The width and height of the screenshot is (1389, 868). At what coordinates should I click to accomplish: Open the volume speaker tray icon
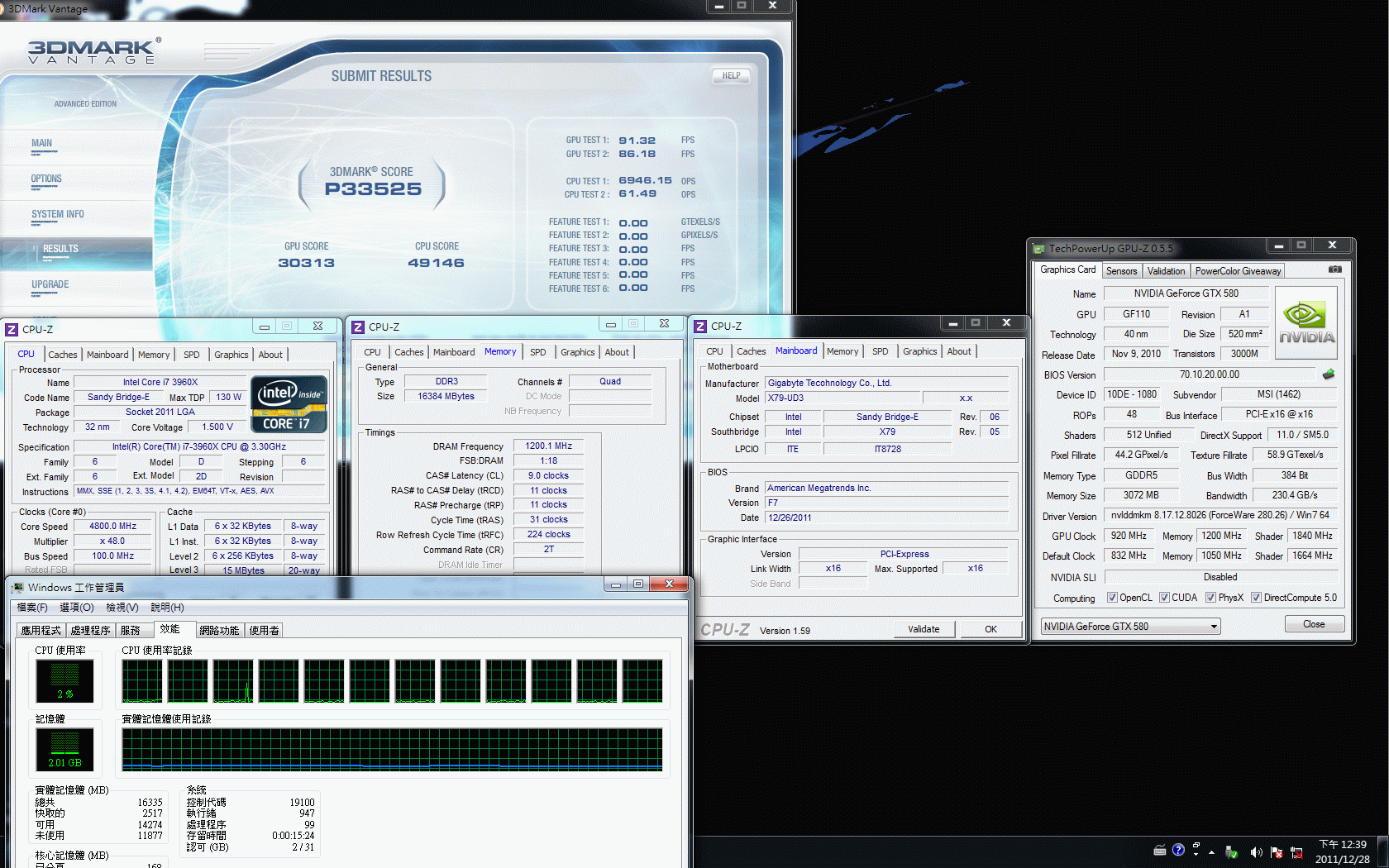1256,852
